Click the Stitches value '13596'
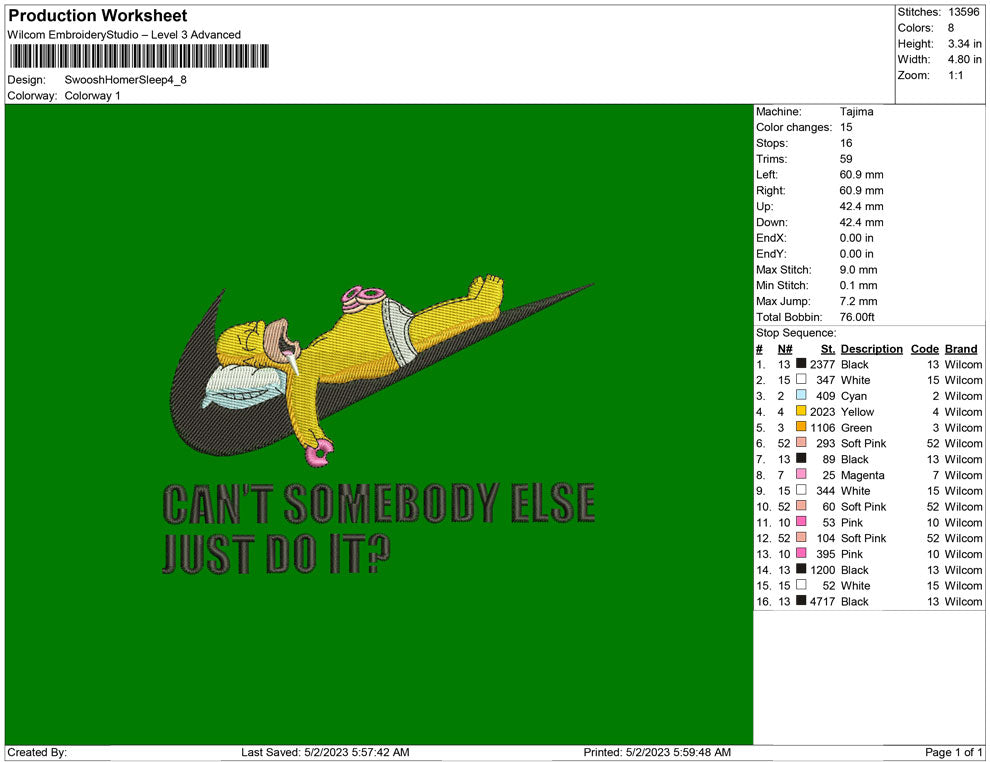990x762 pixels. point(963,12)
